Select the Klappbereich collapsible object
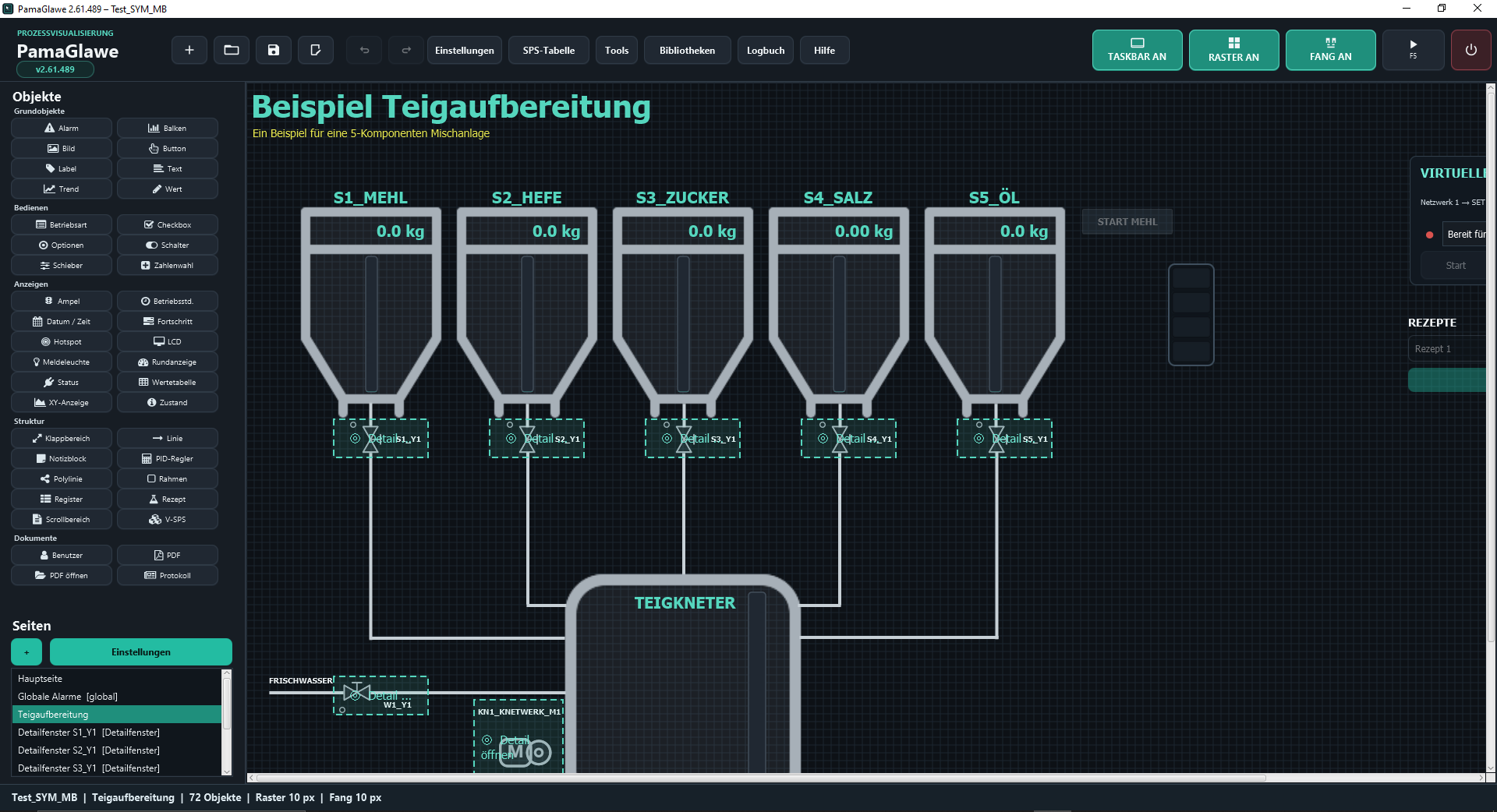Screen dimensions: 1497x812 pyautogui.click(x=62, y=438)
